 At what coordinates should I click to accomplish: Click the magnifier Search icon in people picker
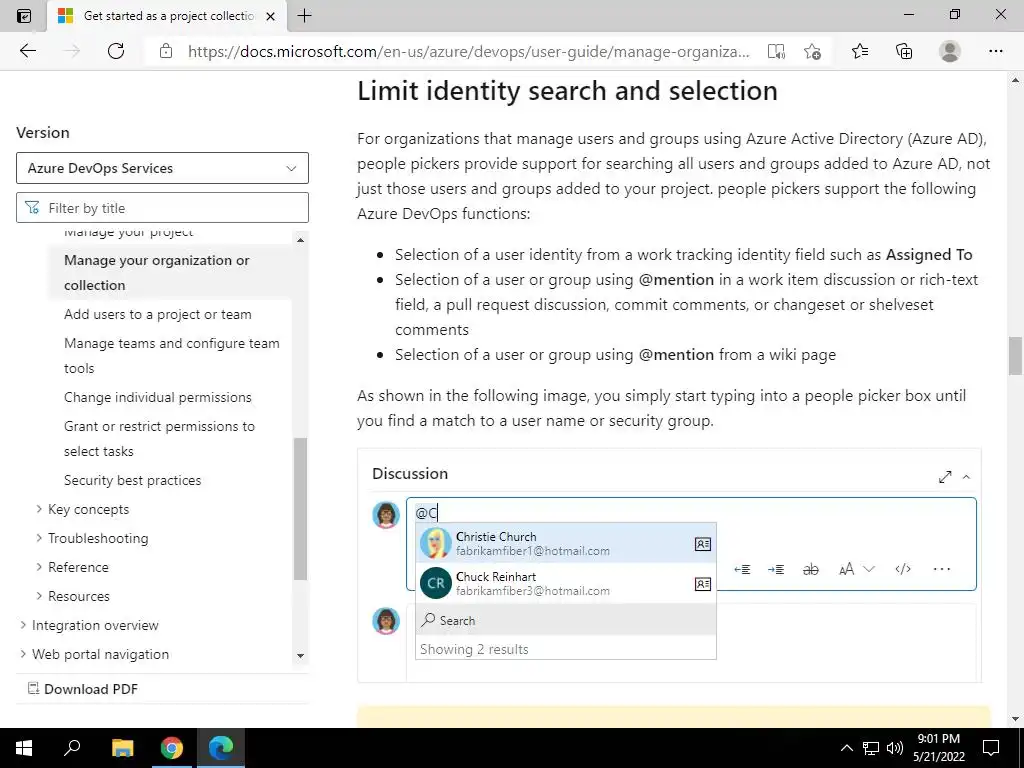pos(428,620)
